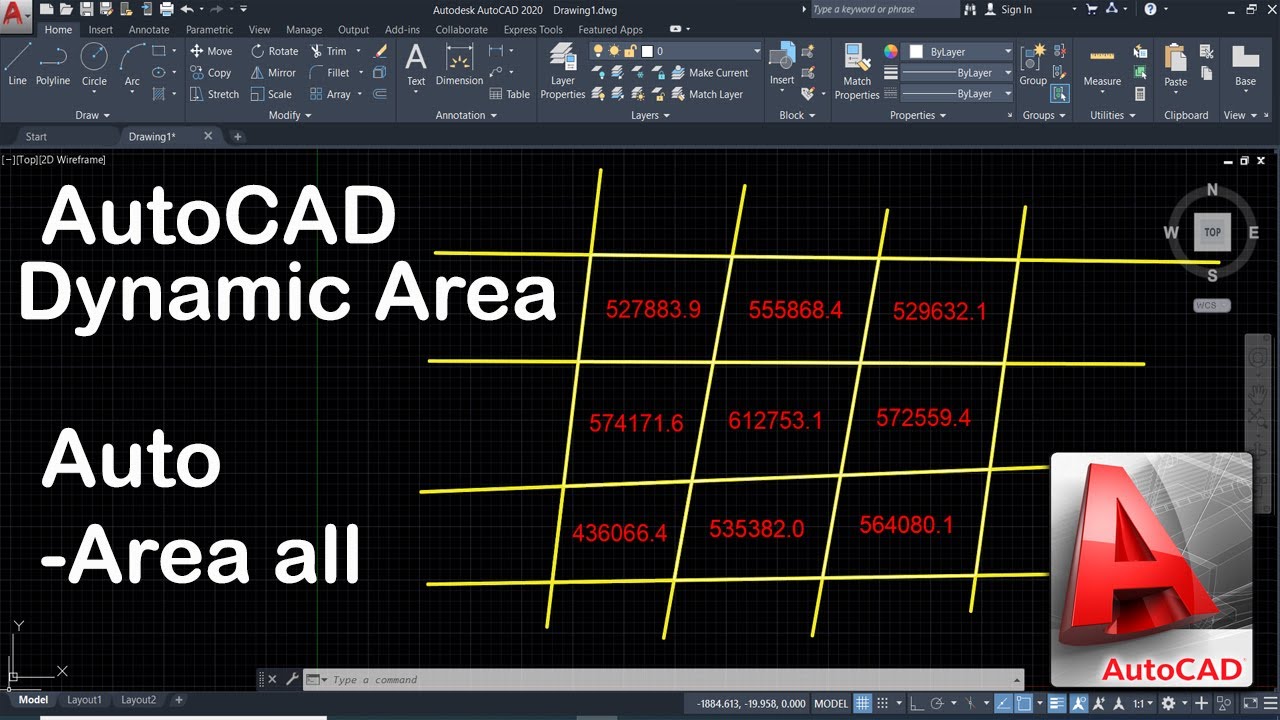Select the Mirror tool
This screenshot has width=1280, height=720.
coord(273,73)
